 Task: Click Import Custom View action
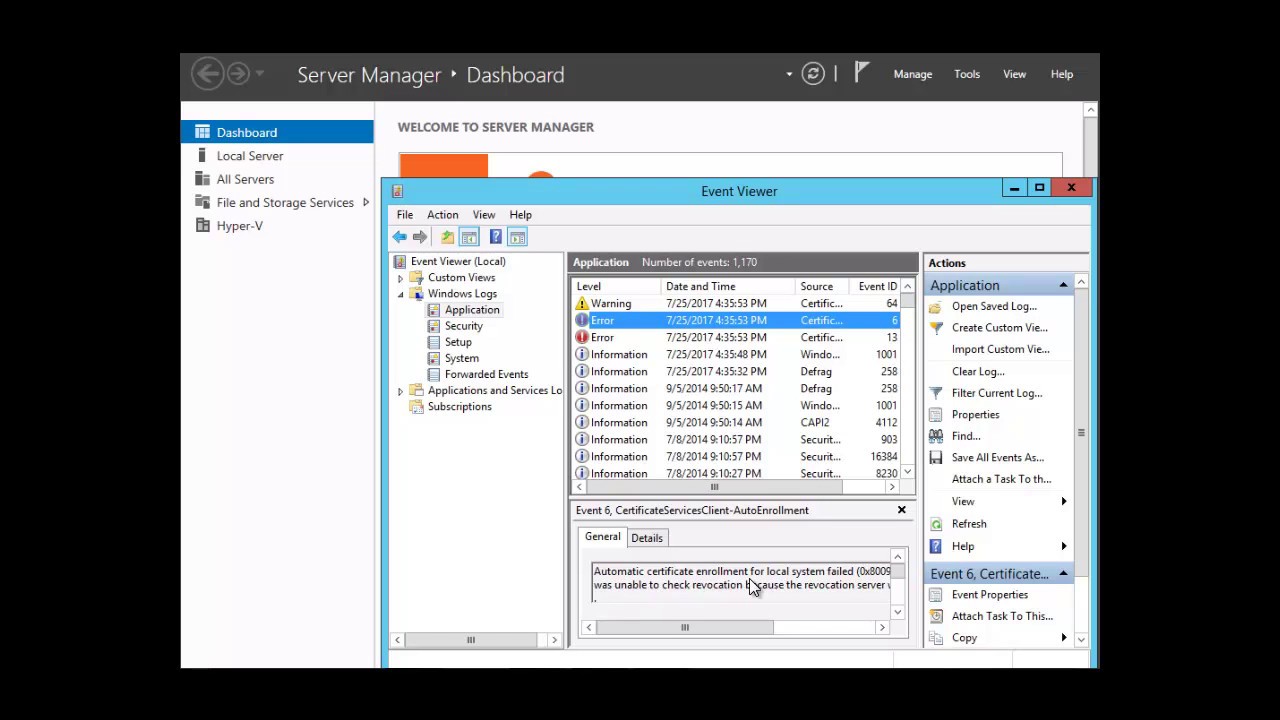tap(1001, 349)
